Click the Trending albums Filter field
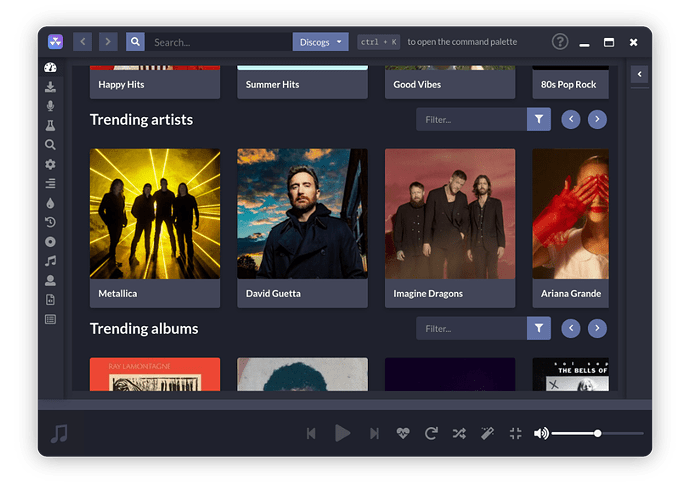690x482 pixels. point(471,328)
